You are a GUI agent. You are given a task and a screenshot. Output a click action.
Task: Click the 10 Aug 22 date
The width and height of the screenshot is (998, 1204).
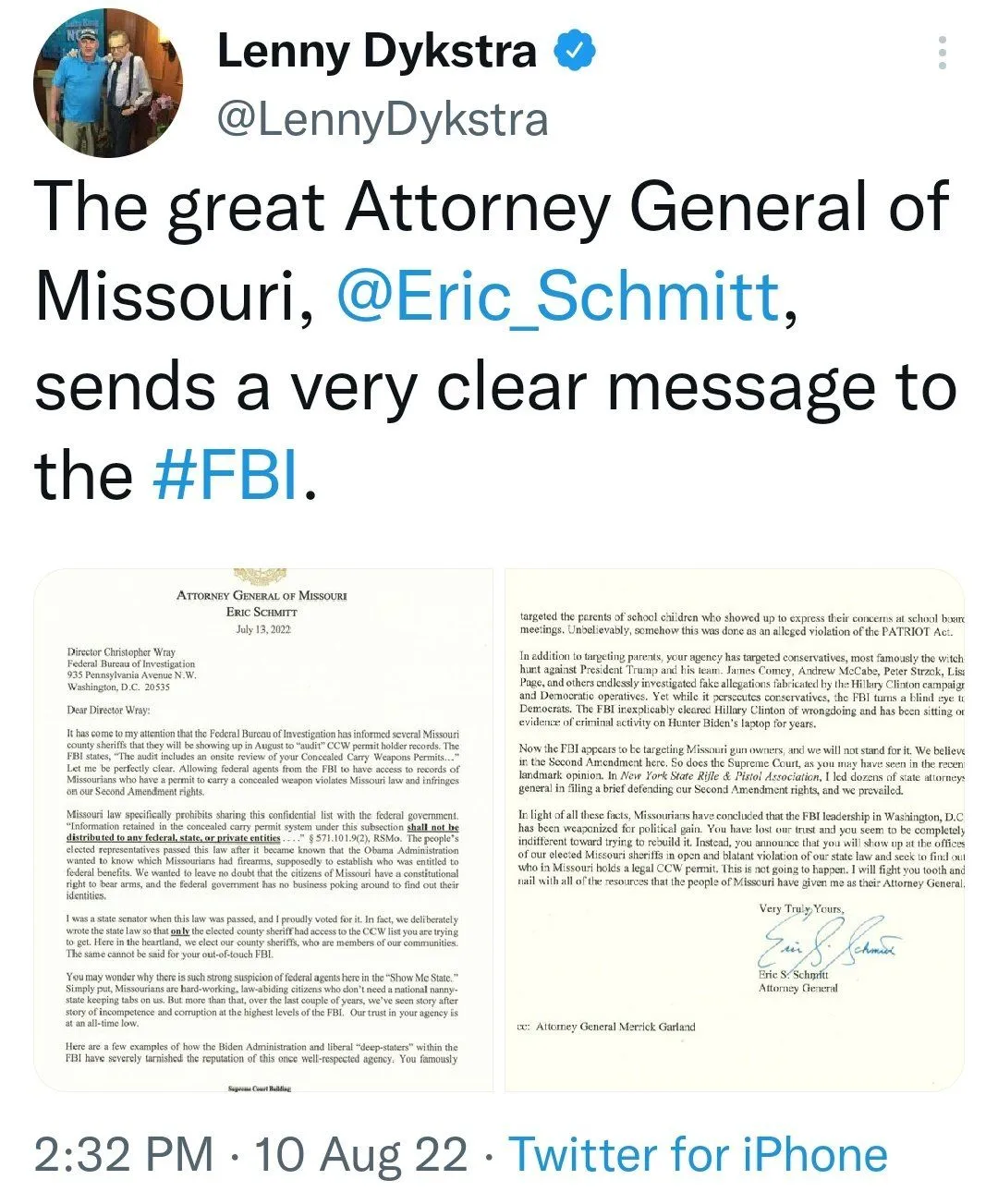point(360,1155)
